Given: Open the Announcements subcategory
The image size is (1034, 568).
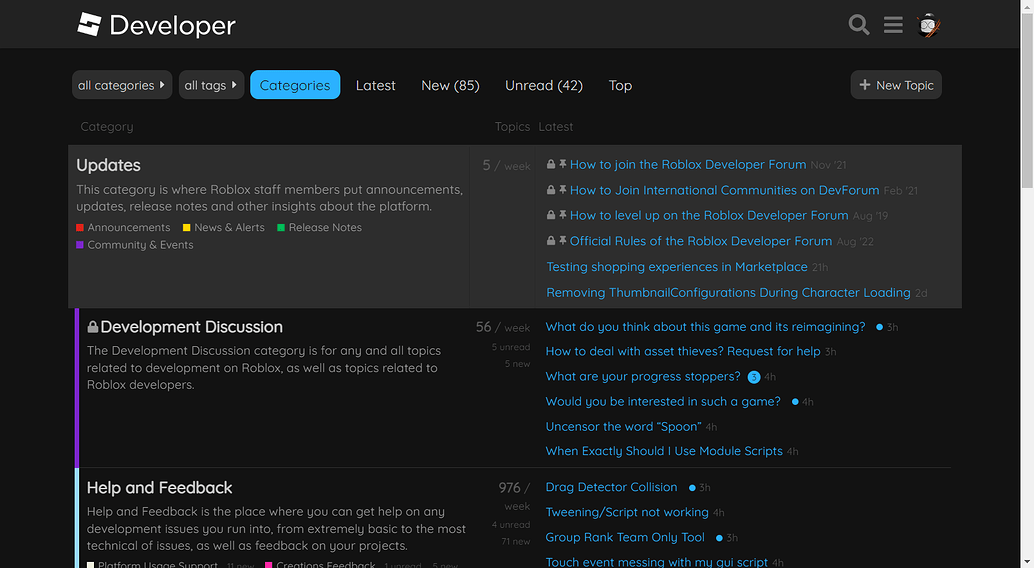Looking at the screenshot, I should (x=129, y=228).
